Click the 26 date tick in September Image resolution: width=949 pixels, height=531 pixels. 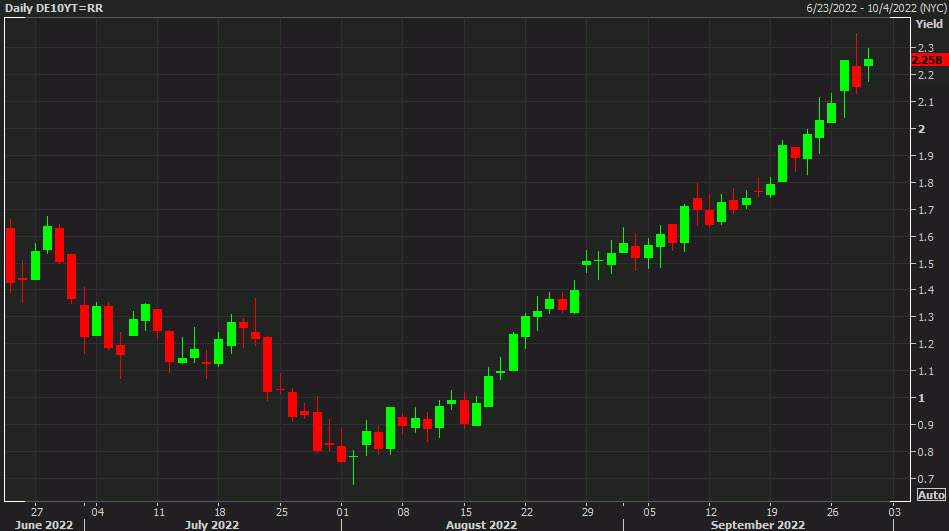(x=833, y=512)
